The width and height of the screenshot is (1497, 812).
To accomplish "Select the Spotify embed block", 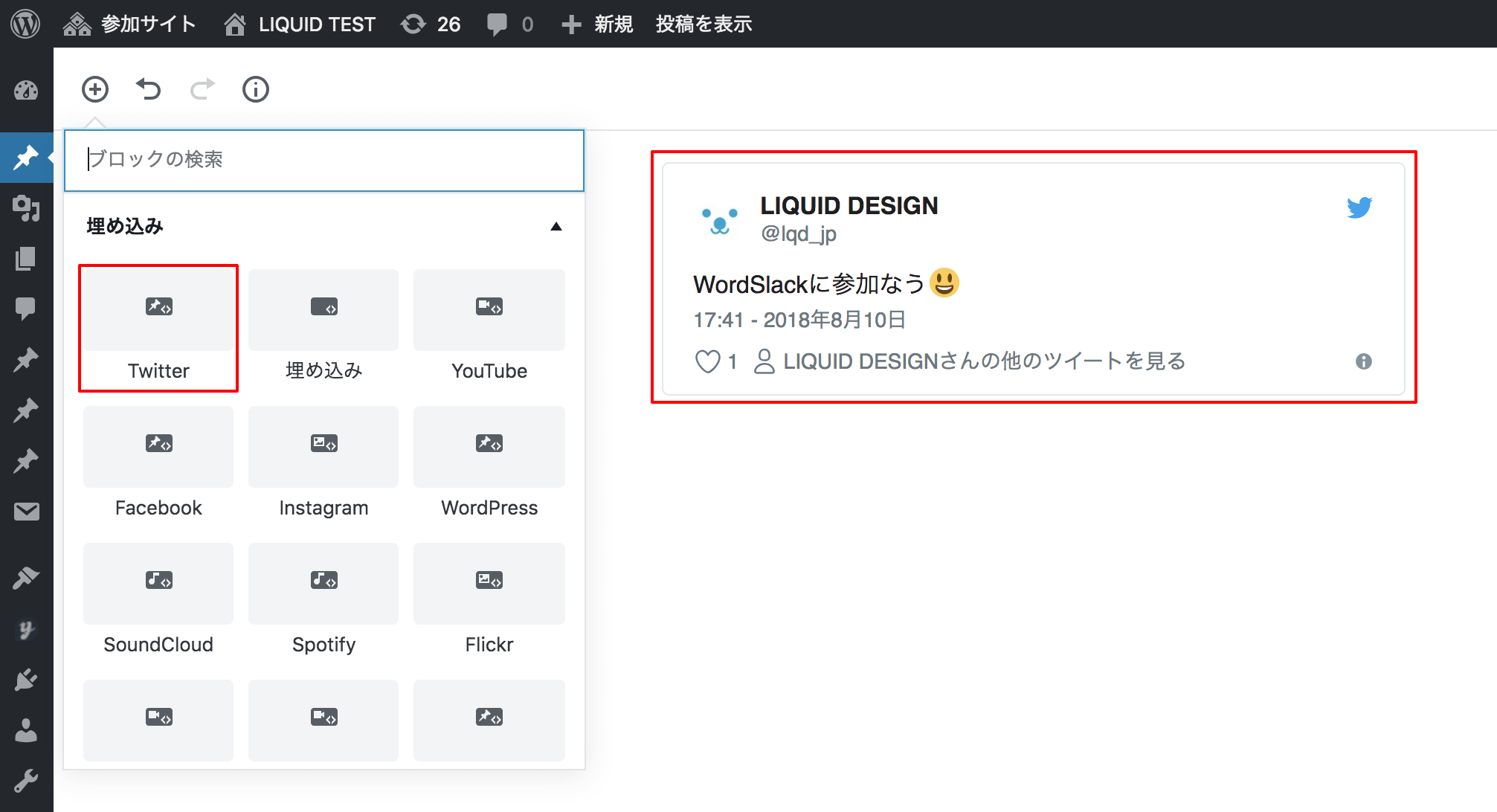I will tap(323, 601).
